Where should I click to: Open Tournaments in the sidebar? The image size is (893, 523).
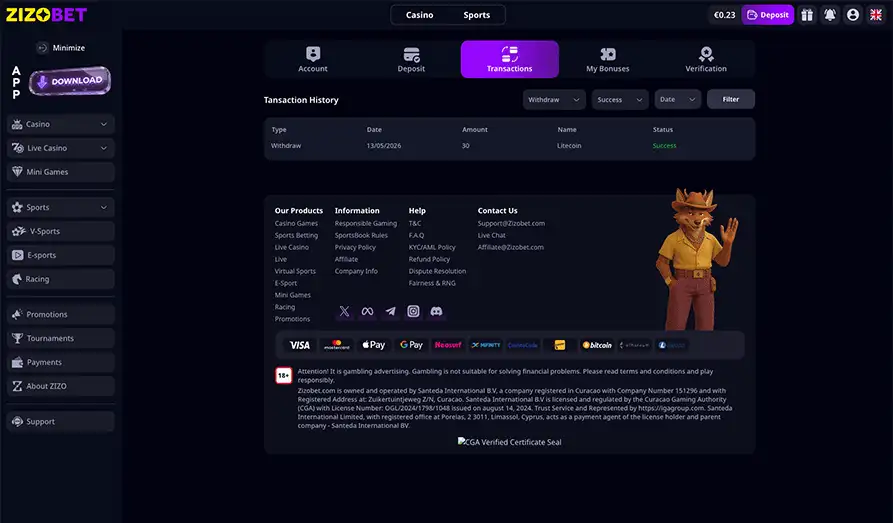[60, 338]
